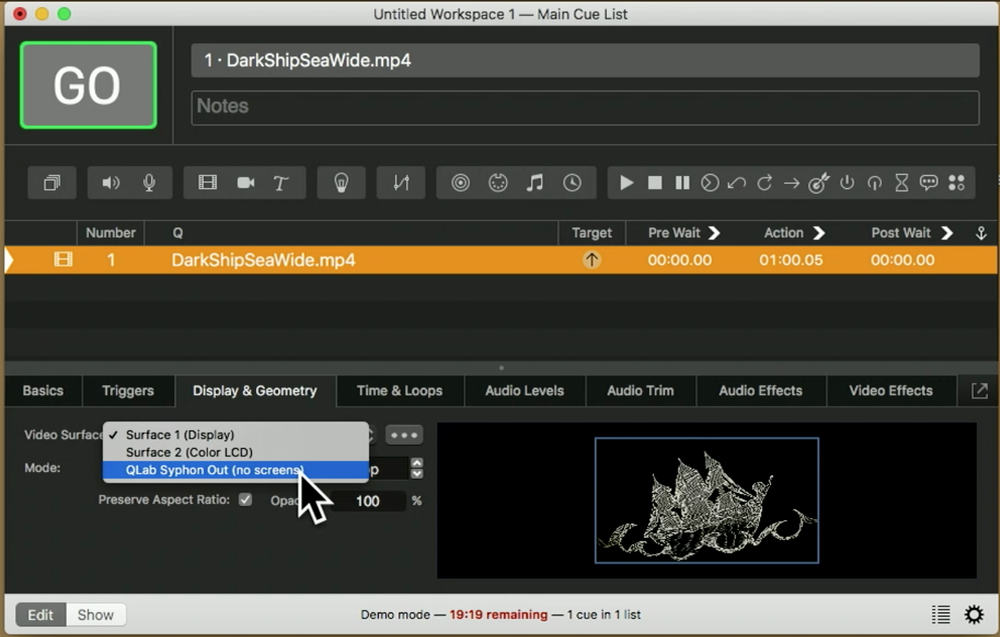
Task: Choose QLab Syphon Out (no screens) surface
Action: click(x=236, y=470)
